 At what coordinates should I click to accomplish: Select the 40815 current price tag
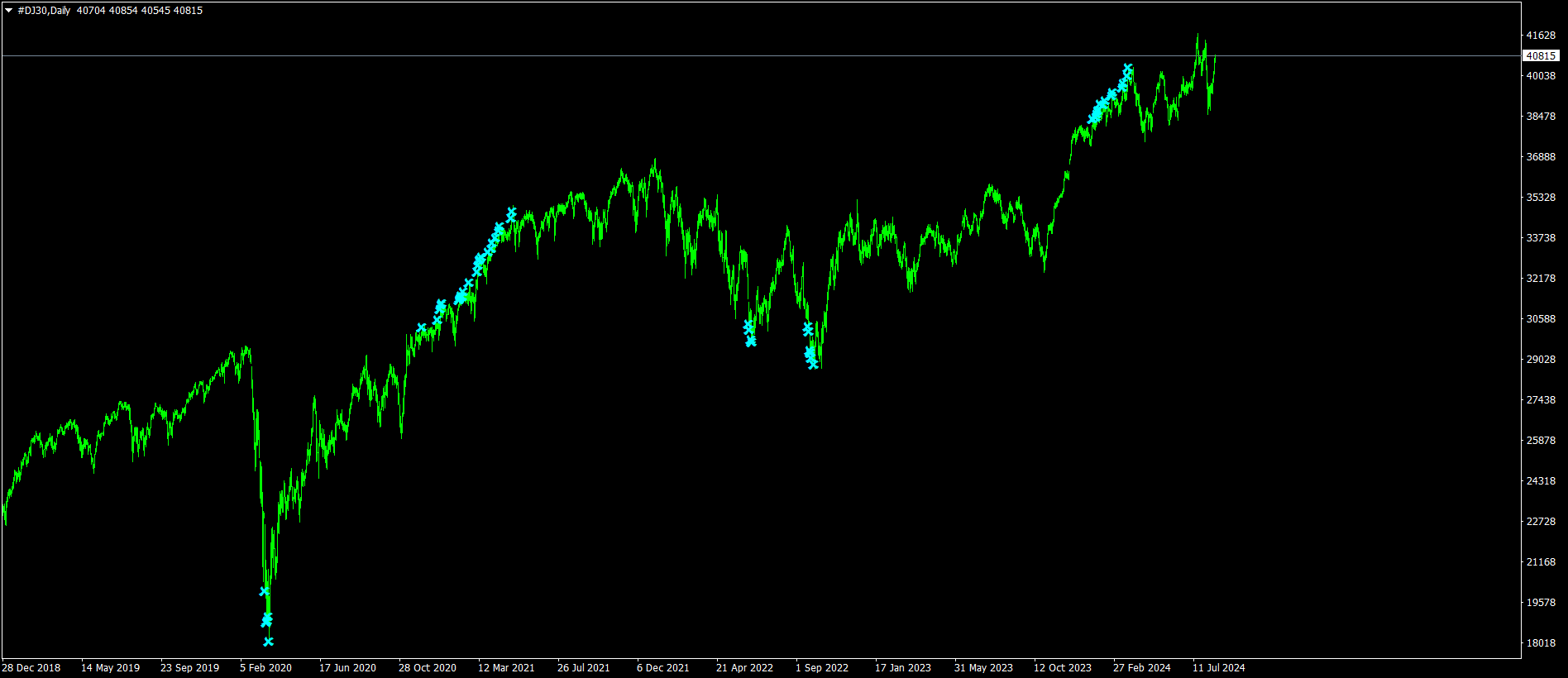1541,56
